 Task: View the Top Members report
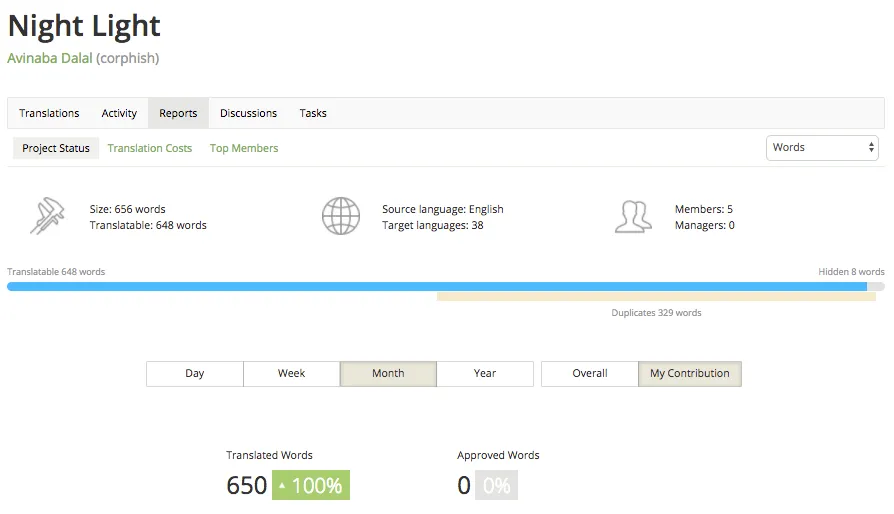[244, 148]
